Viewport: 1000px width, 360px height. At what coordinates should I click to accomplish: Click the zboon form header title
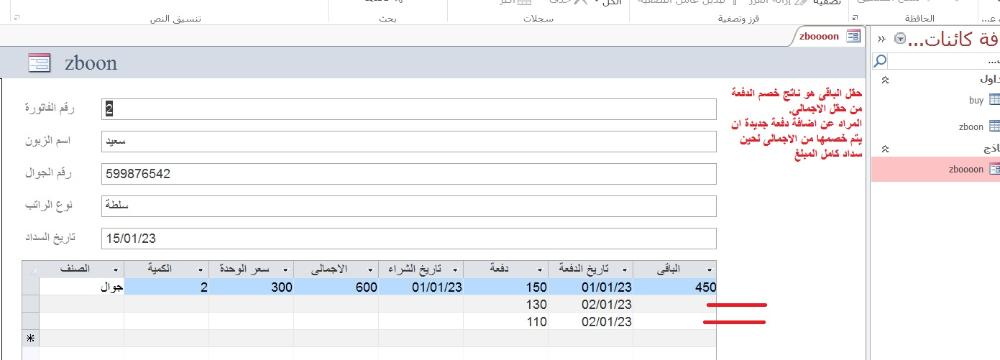[91, 63]
